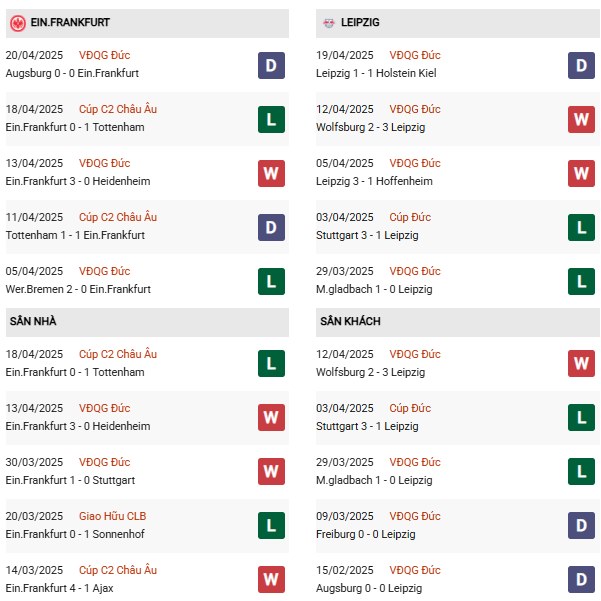Open the LEIPZIG team header
This screenshot has width=601, height=601.
(360, 22)
